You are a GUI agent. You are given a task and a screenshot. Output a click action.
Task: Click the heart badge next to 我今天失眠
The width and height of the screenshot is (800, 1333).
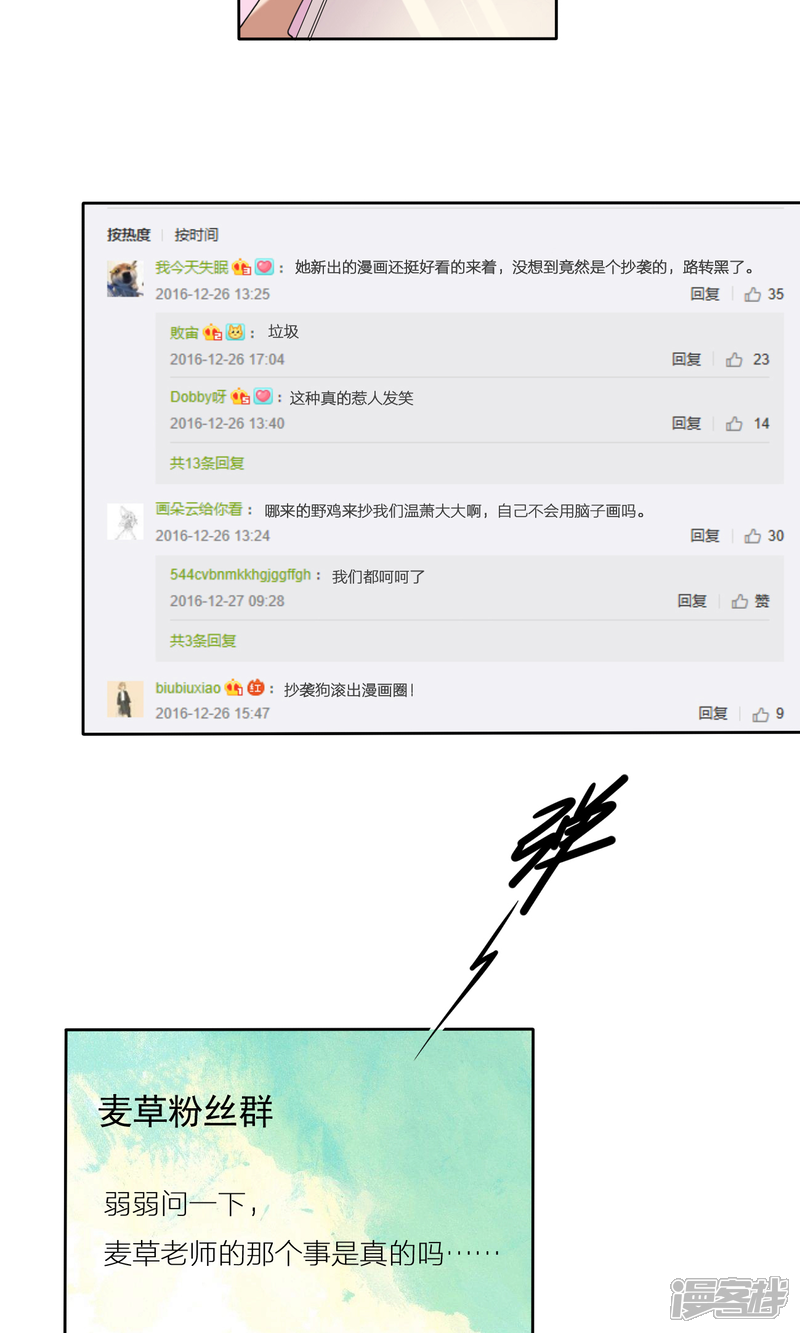(264, 267)
